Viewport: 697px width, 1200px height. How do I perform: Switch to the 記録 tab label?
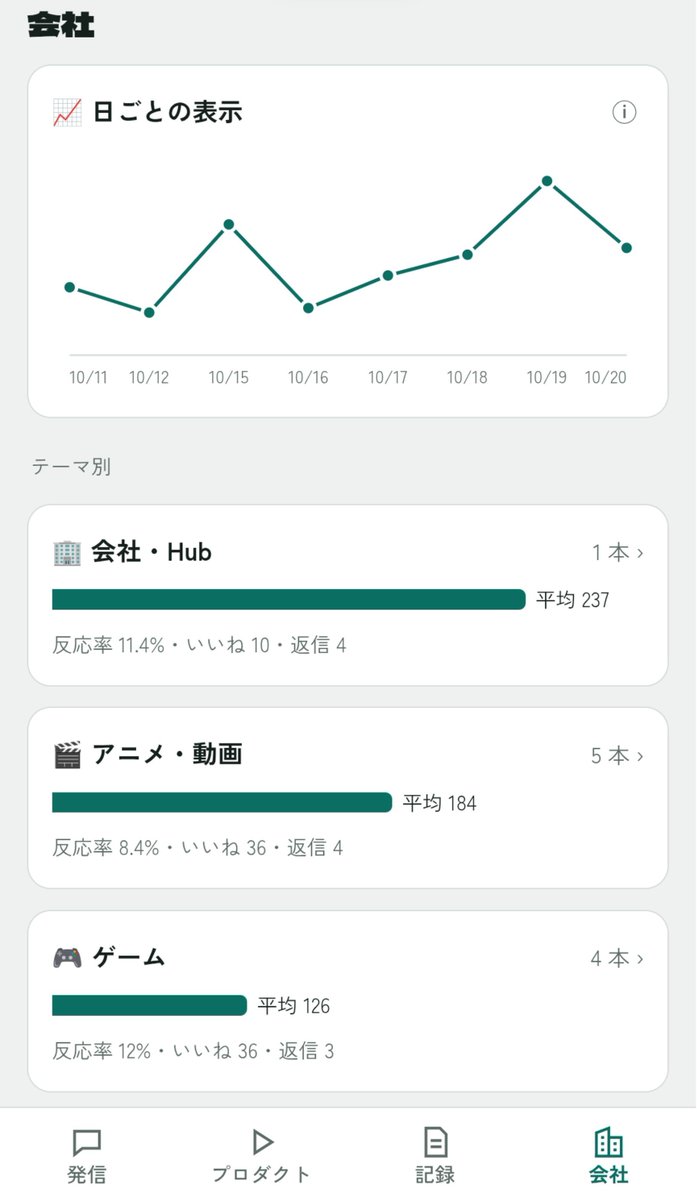(435, 1175)
